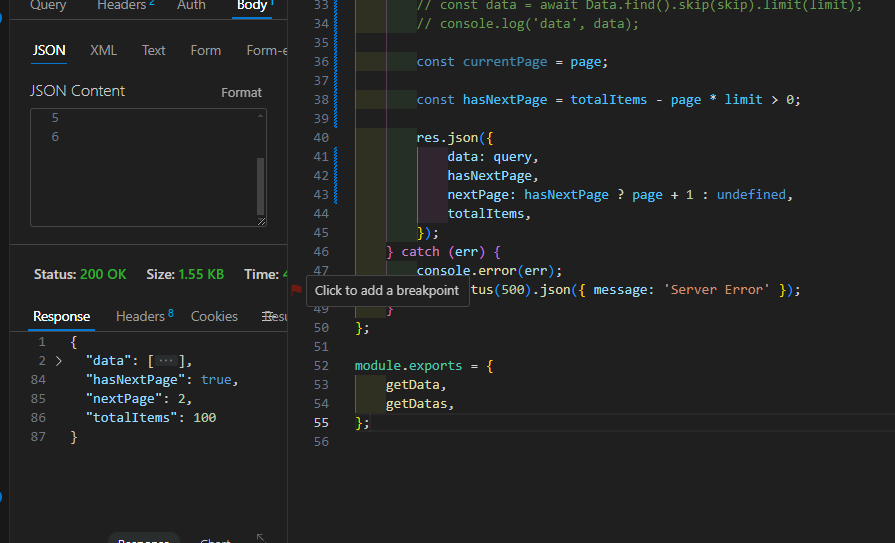The height and width of the screenshot is (543, 895).
Task: Choose the Form body type
Action: pyautogui.click(x=205, y=50)
